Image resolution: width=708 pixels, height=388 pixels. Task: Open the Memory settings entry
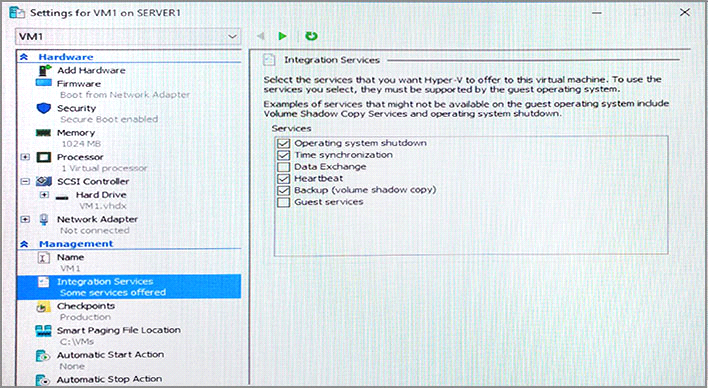76,133
